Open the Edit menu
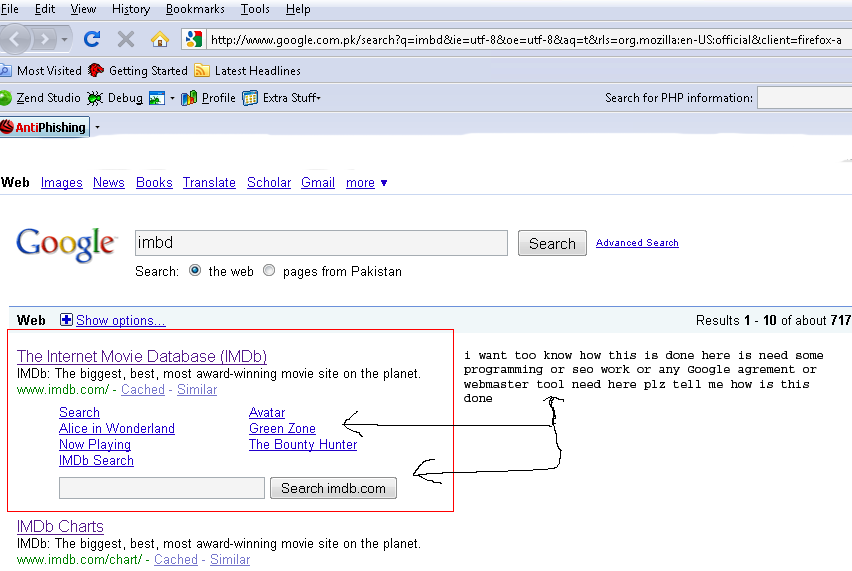Viewport: 852px width, 571px height. click(45, 9)
